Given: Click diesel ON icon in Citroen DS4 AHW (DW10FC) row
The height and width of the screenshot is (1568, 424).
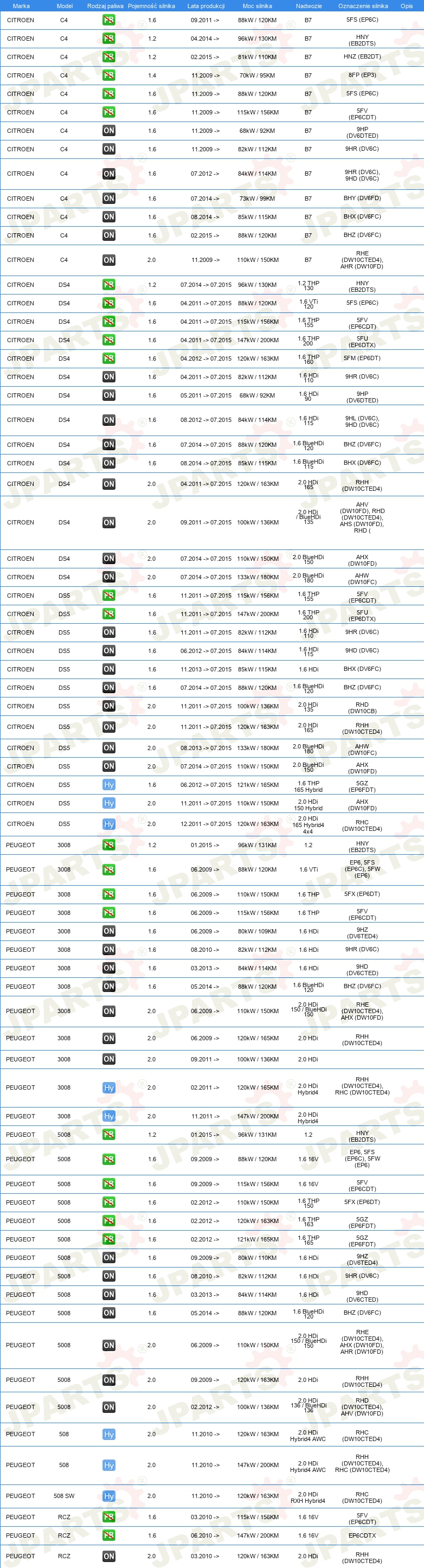Looking at the screenshot, I should tap(109, 577).
